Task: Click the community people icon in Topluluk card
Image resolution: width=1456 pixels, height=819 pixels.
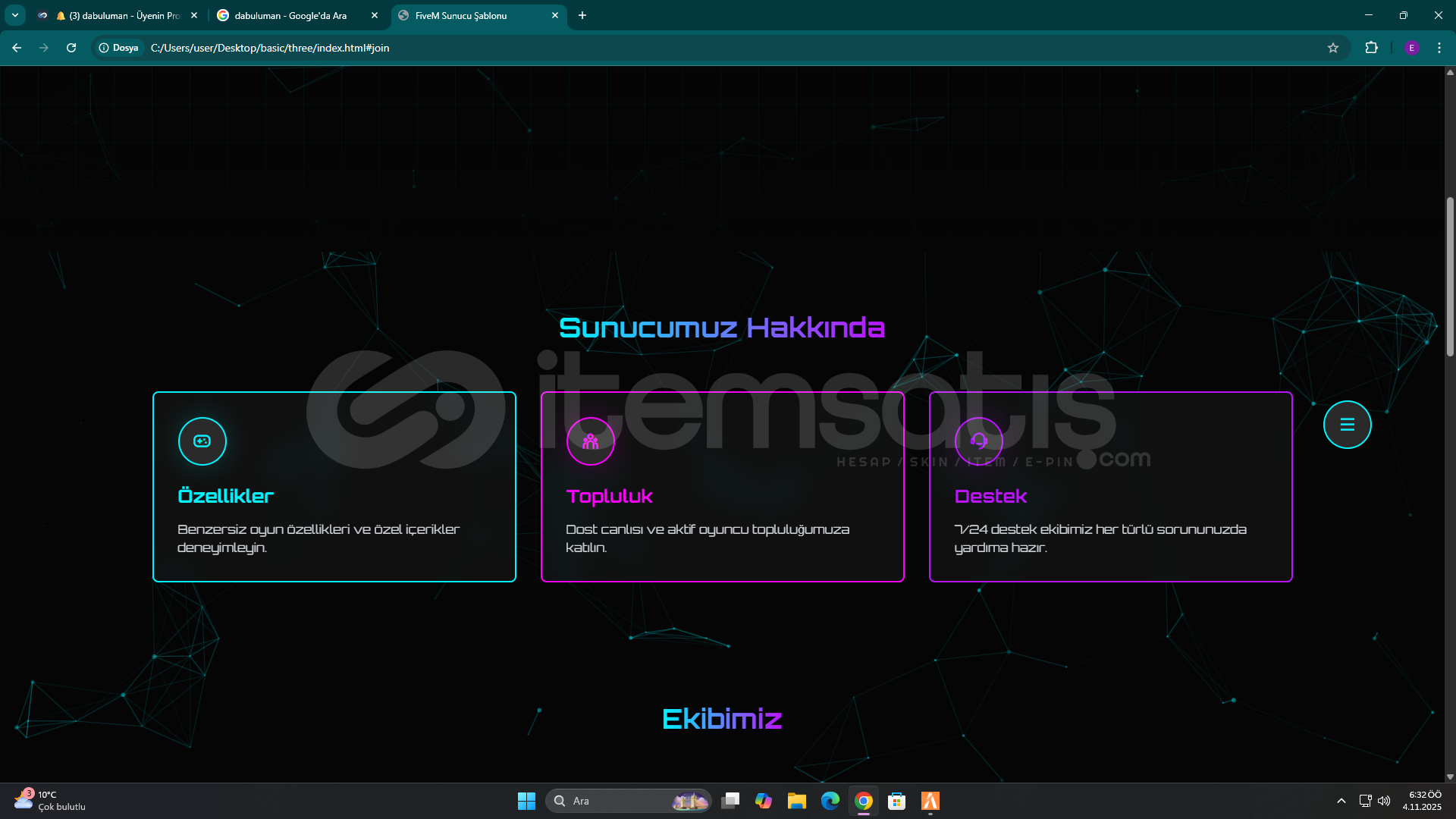Action: [x=590, y=441]
